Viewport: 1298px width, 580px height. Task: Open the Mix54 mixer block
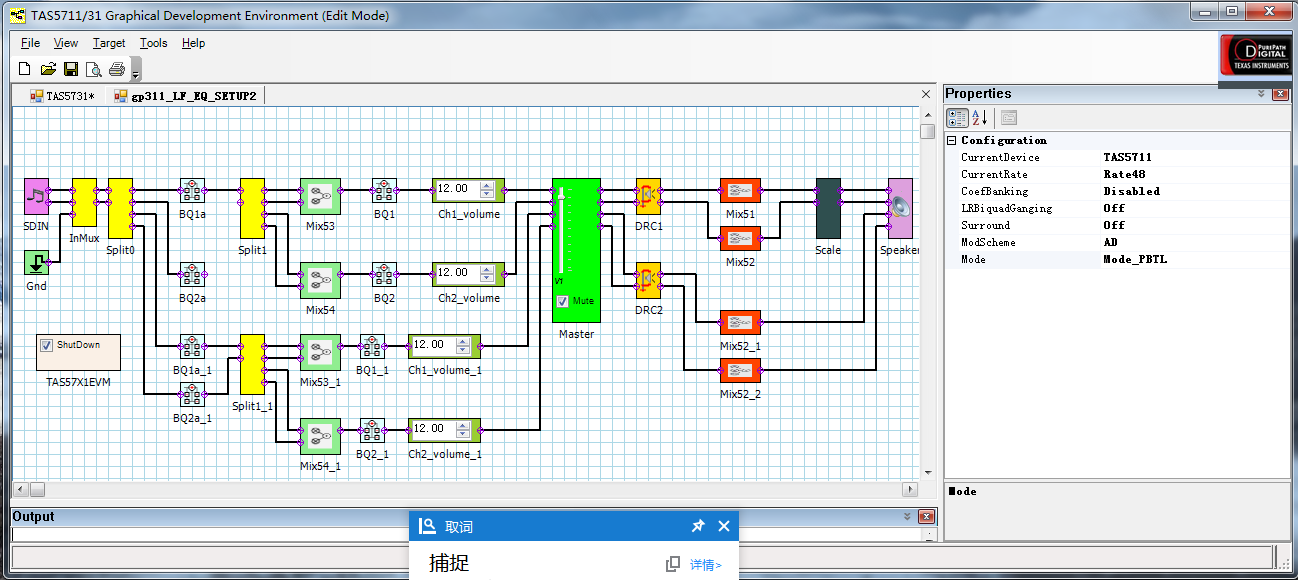(x=320, y=281)
